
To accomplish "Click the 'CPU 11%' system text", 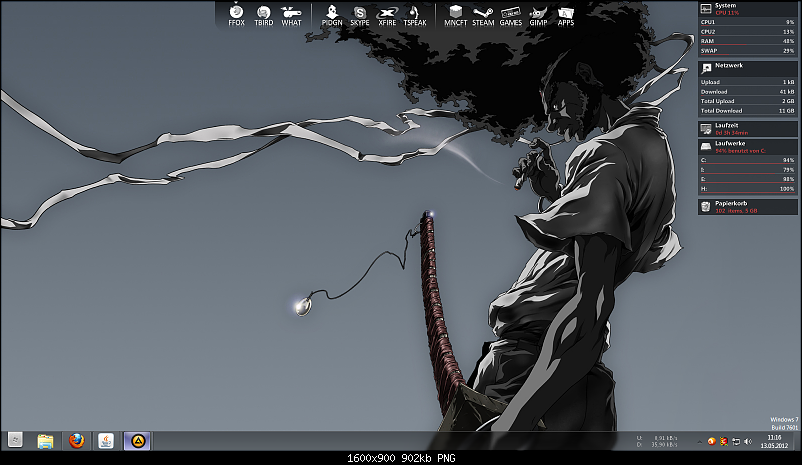I will tap(727, 13).
